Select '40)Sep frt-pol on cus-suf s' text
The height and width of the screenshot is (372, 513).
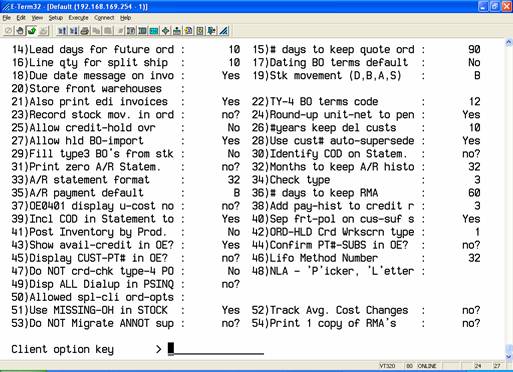tap(333, 218)
